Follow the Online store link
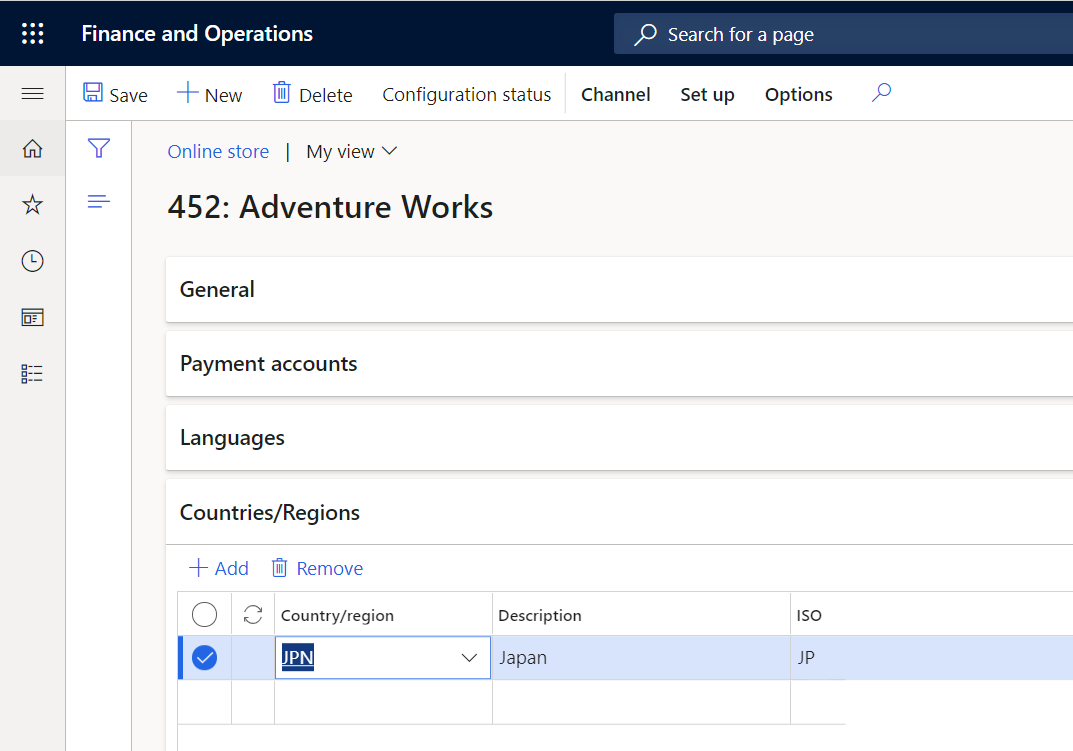 tap(218, 151)
